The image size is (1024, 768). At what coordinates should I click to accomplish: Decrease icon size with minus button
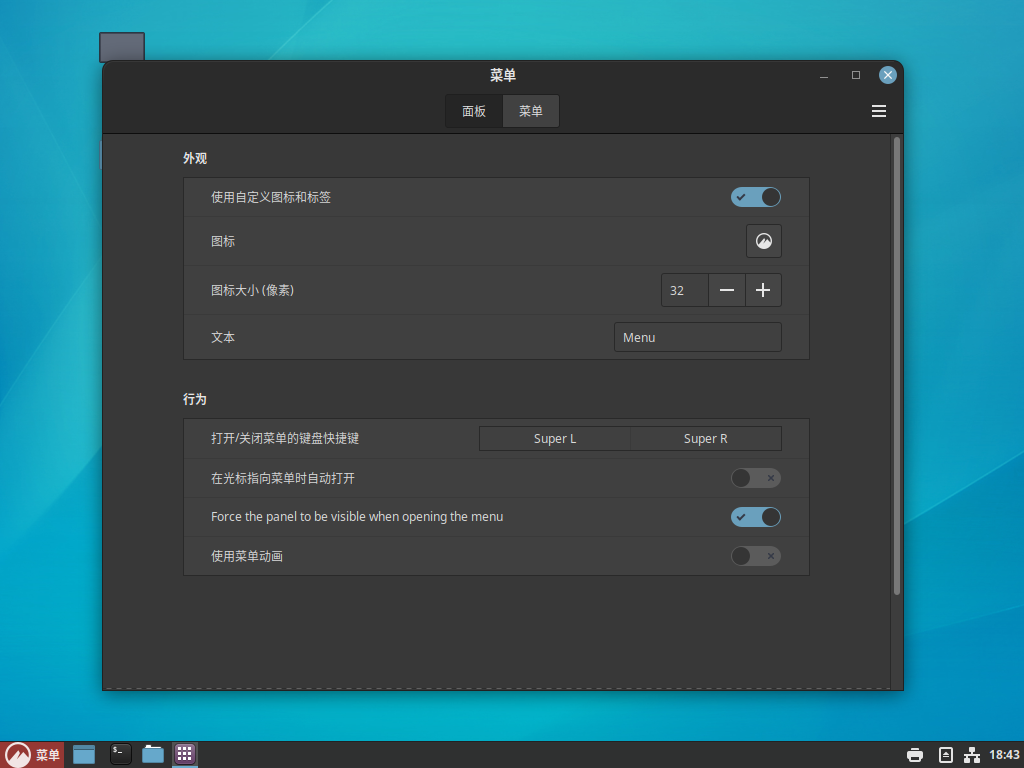pos(727,290)
